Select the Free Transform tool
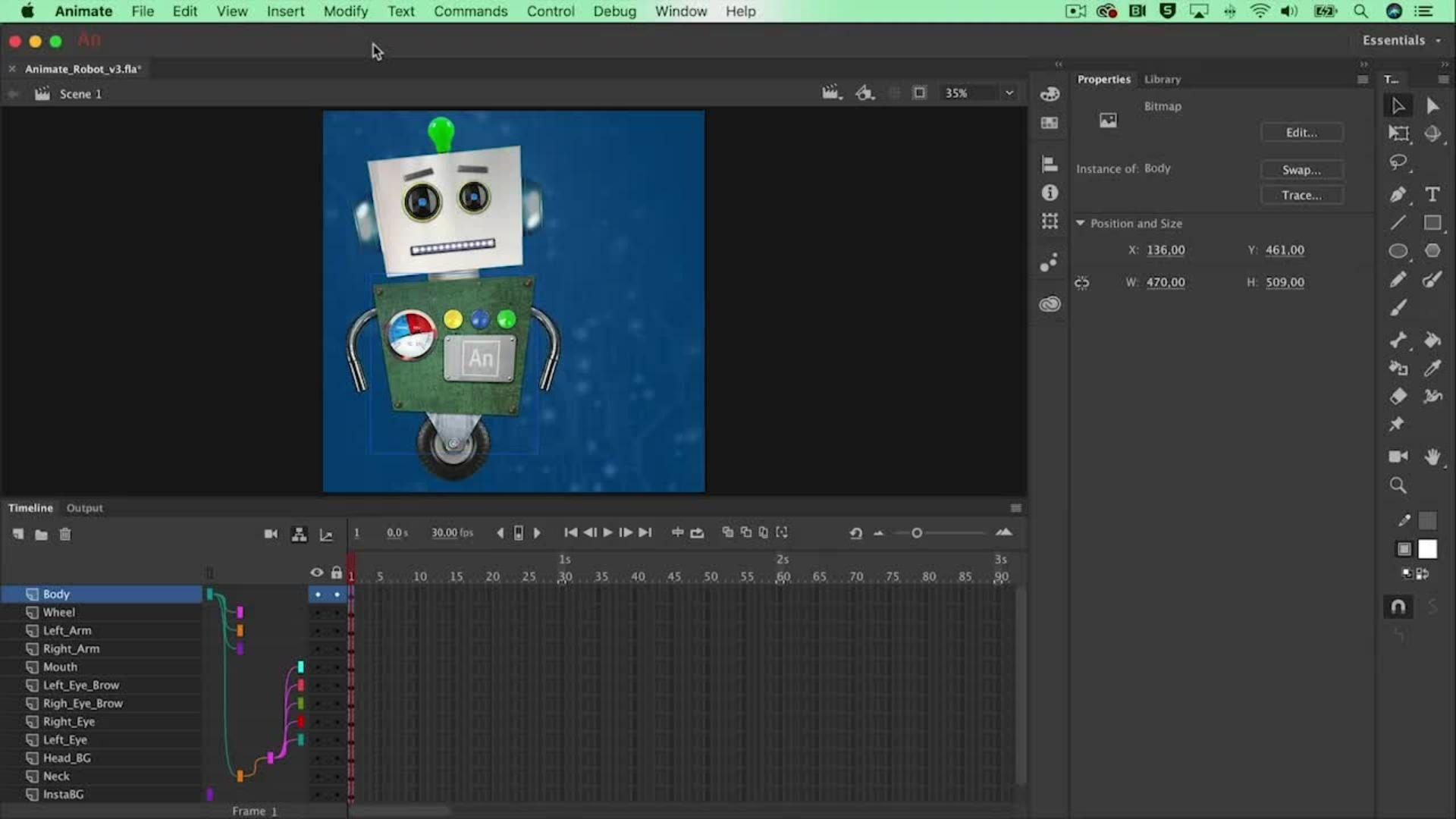The height and width of the screenshot is (819, 1456). (1398, 135)
